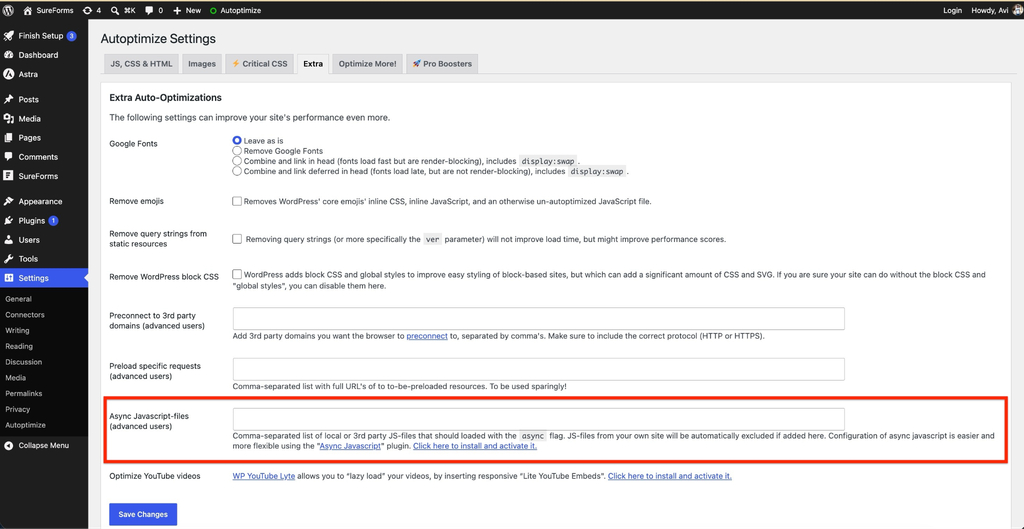Switch to the Critical CSS tab

pos(259,64)
